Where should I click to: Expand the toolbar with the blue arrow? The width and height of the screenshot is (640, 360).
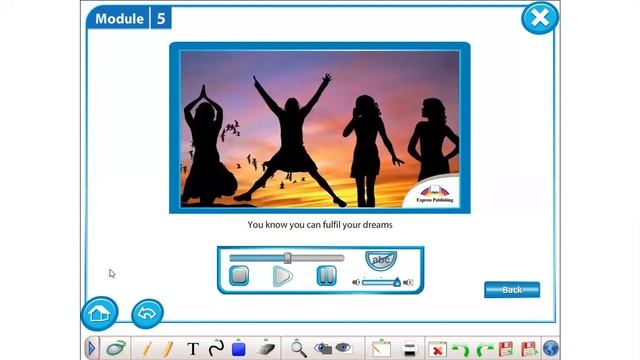tap(91, 348)
